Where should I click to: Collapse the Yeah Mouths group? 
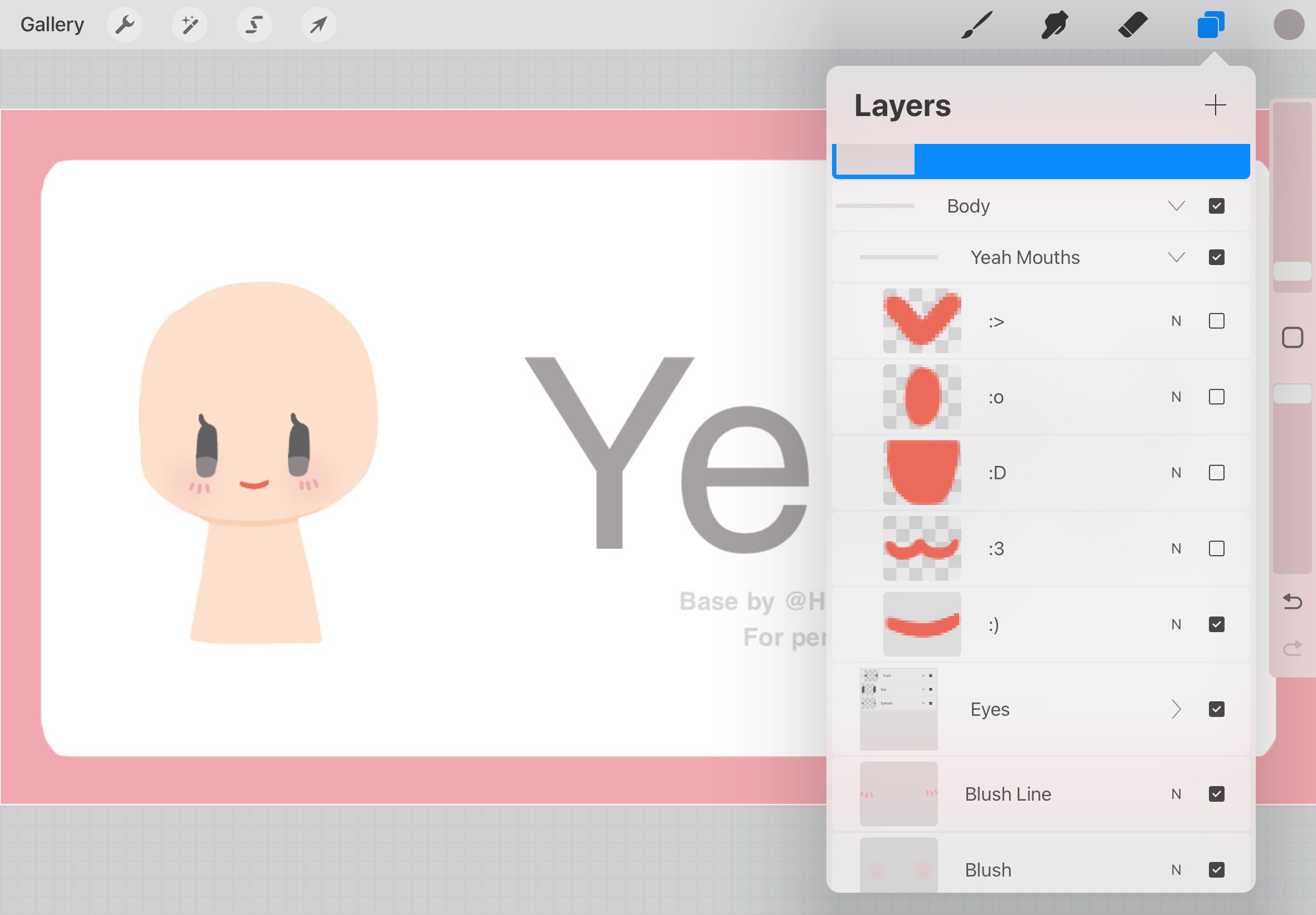tap(1177, 257)
